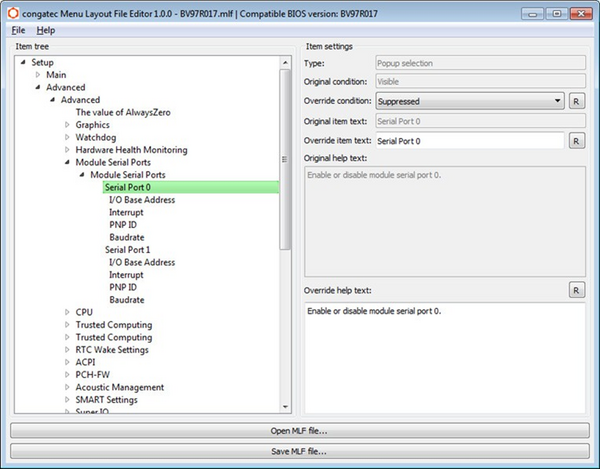Select The value of AlwaysZero item
Image resolution: width=600 pixels, height=469 pixels.
point(123,112)
